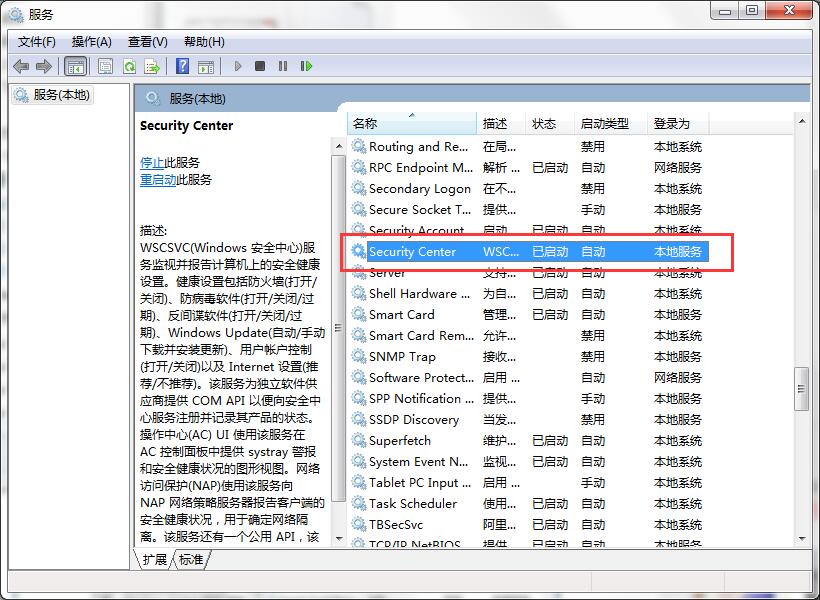
Task: Stop the service using the stop icon
Action: click(260, 66)
